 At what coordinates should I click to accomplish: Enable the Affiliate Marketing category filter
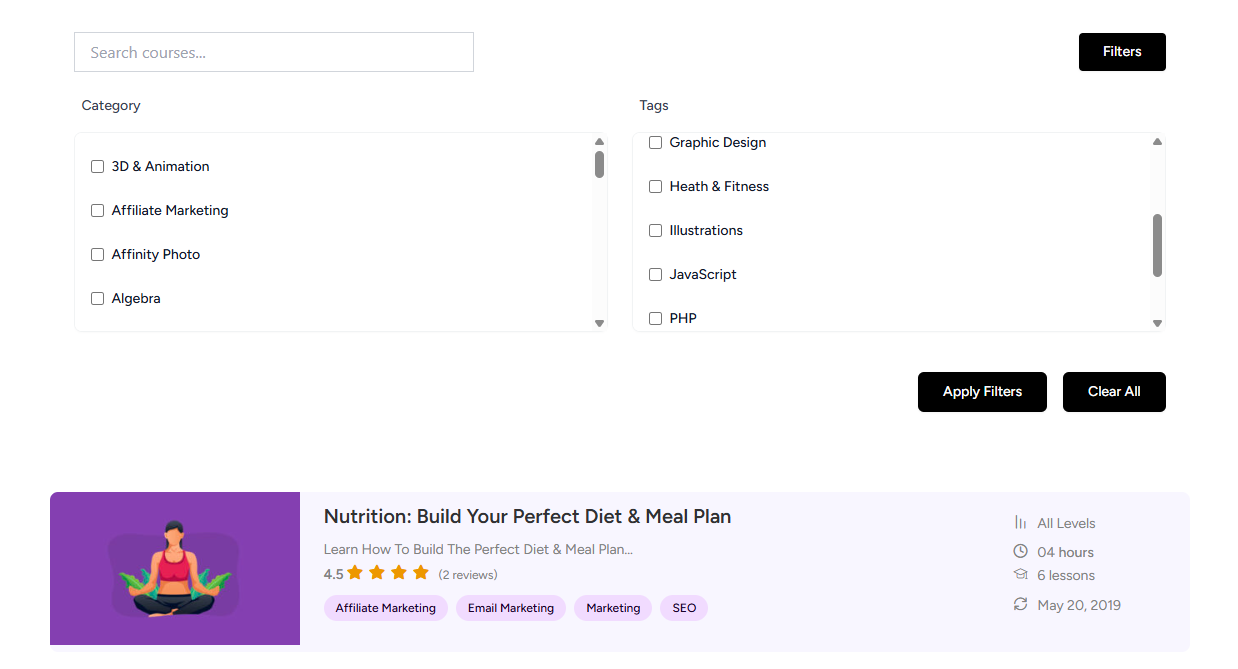pos(97,210)
